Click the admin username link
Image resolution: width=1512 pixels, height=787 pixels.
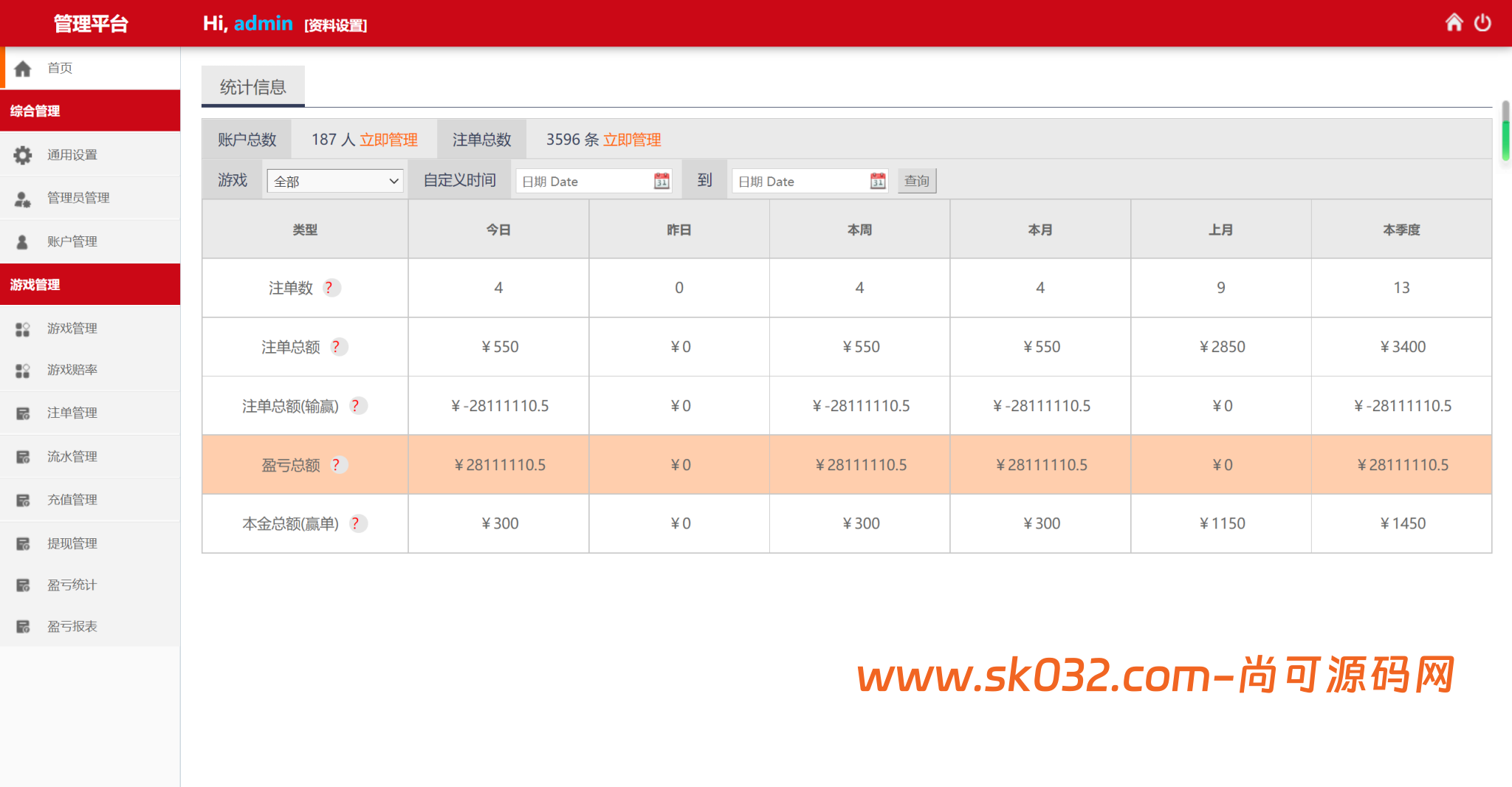(x=263, y=24)
